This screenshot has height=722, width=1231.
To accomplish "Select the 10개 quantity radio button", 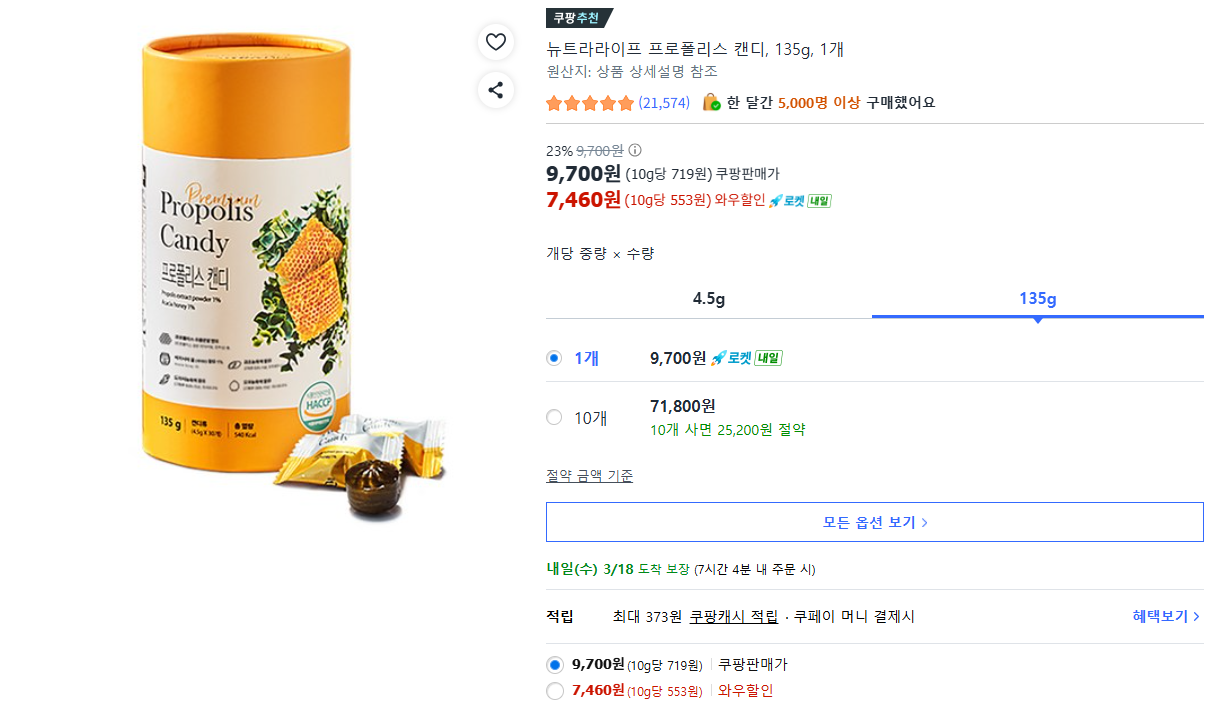I will [x=555, y=417].
